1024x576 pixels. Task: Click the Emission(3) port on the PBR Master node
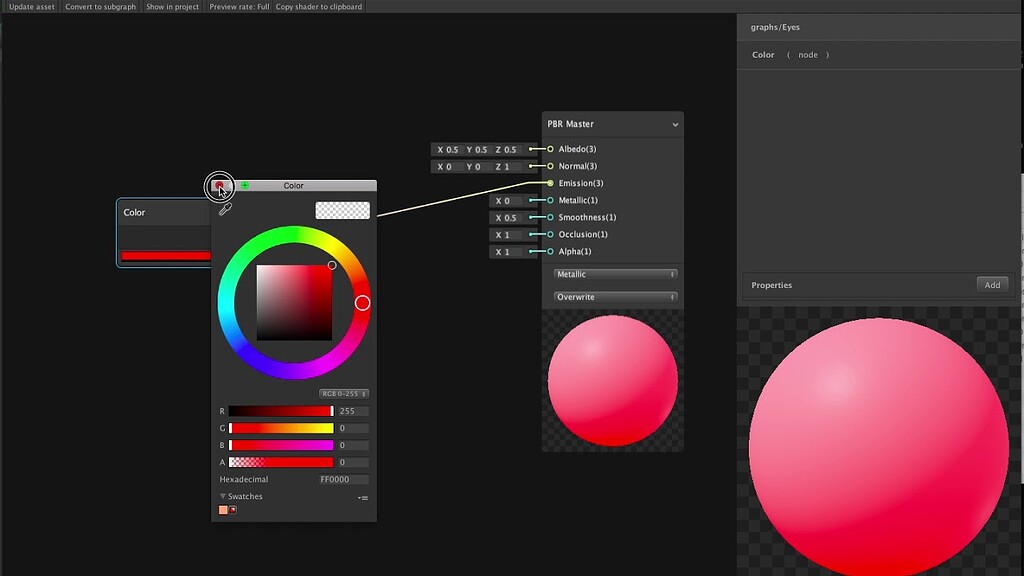(x=551, y=183)
